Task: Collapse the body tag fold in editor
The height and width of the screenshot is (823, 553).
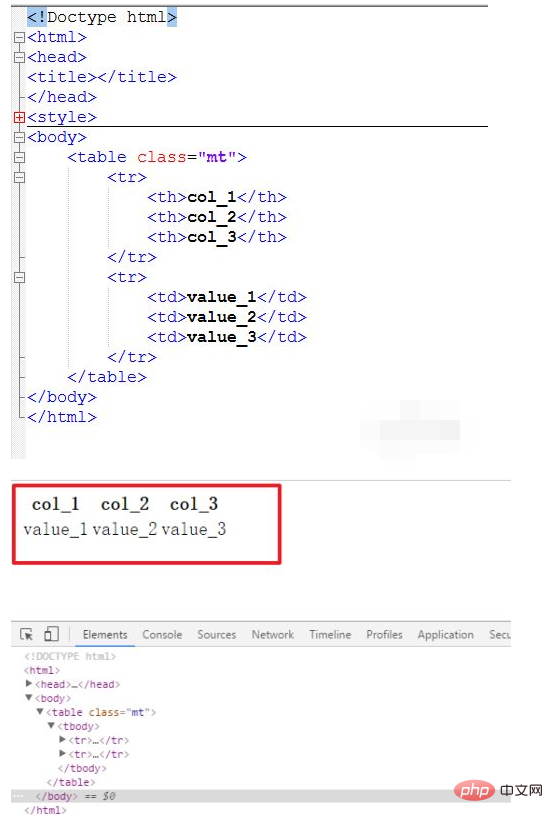Action: [19, 138]
